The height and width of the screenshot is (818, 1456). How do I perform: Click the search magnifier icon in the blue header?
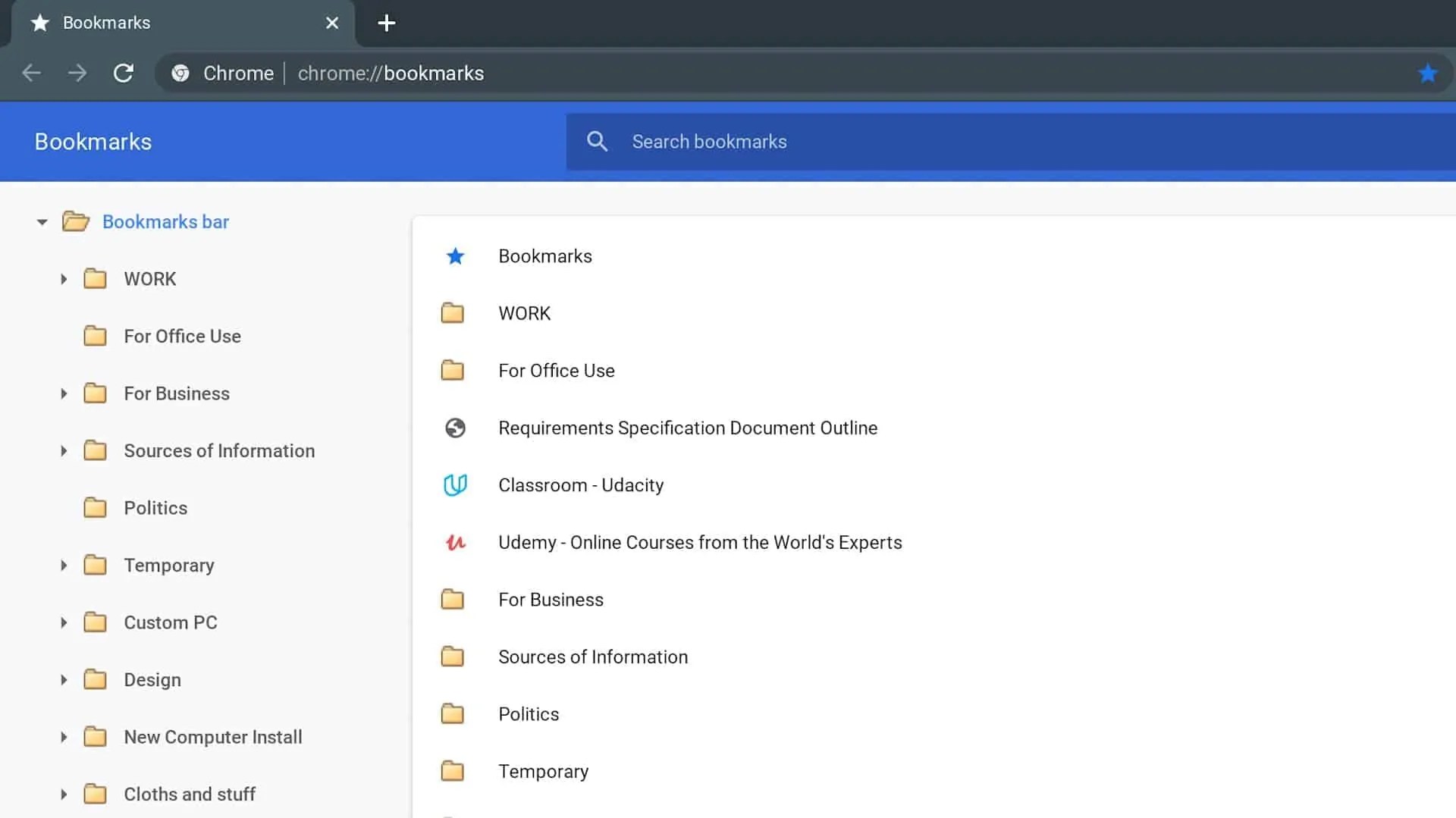click(597, 141)
